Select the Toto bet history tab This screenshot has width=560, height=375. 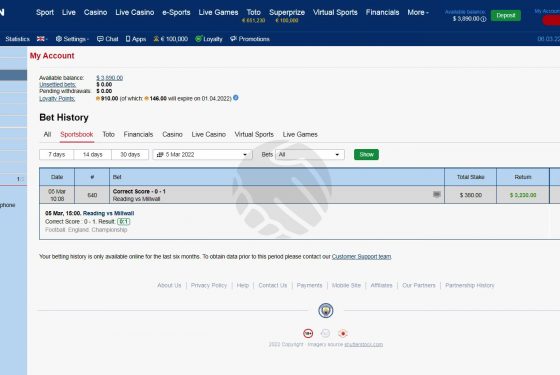(109, 135)
